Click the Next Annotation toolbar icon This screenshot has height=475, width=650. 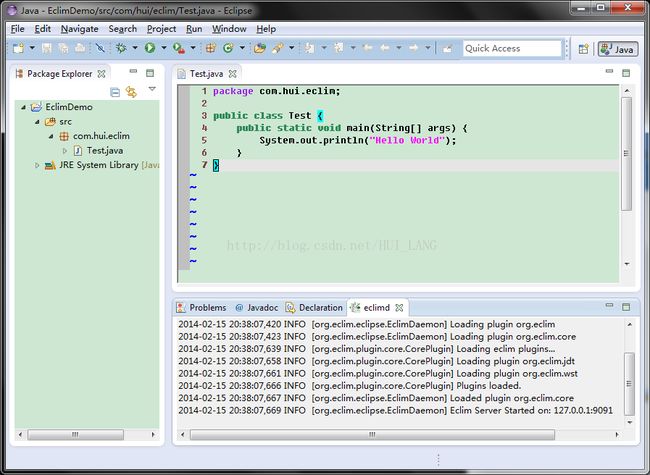click(309, 48)
